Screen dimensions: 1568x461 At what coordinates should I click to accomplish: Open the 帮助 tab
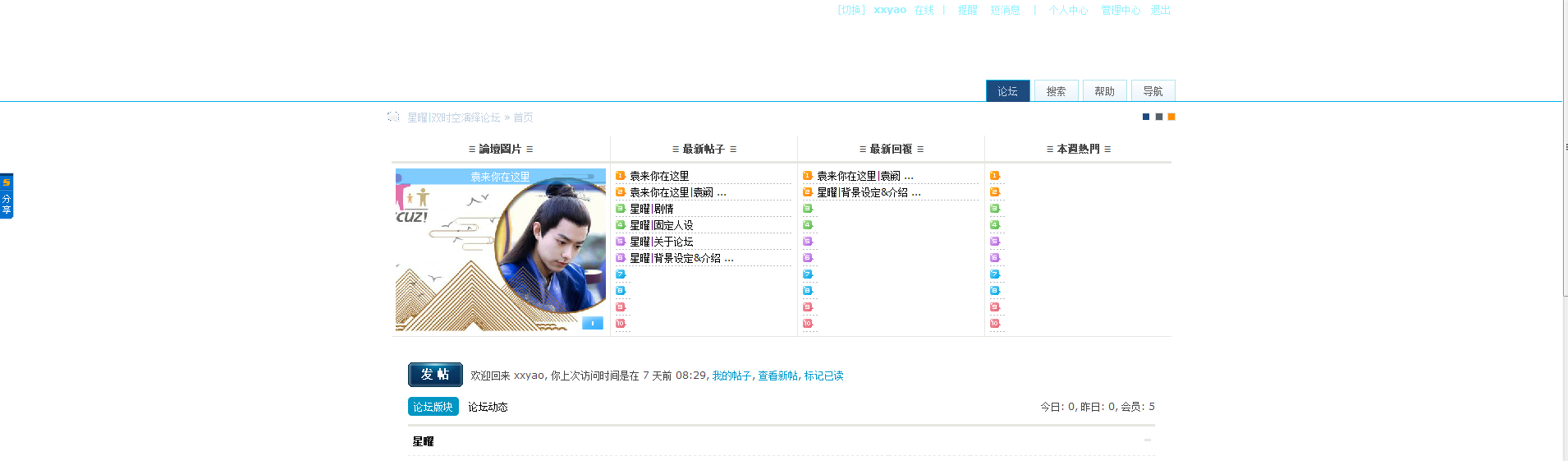(1104, 91)
